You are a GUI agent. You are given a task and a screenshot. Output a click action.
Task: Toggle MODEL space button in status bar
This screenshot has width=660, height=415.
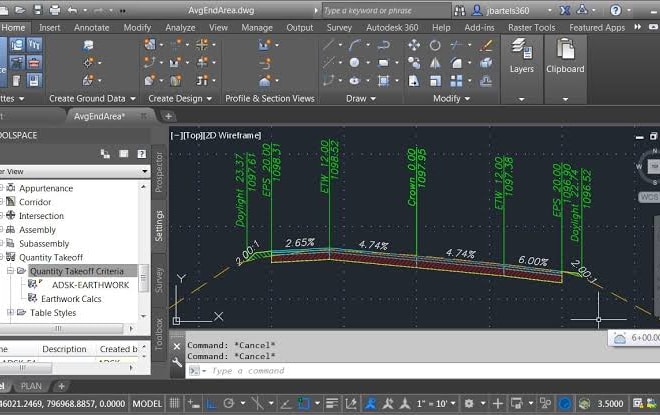[147, 404]
